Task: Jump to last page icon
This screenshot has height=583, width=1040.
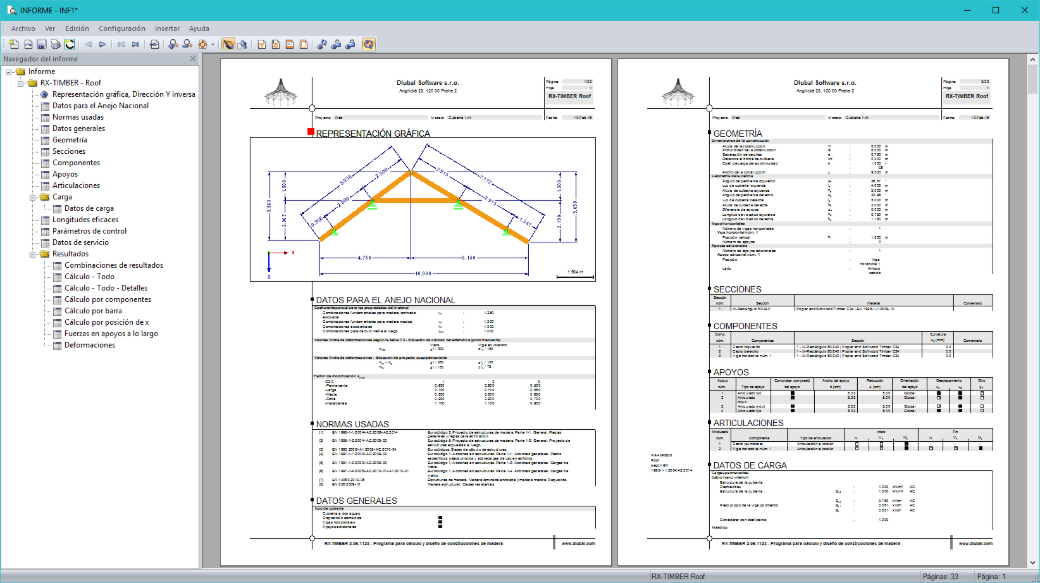Action: click(x=135, y=44)
